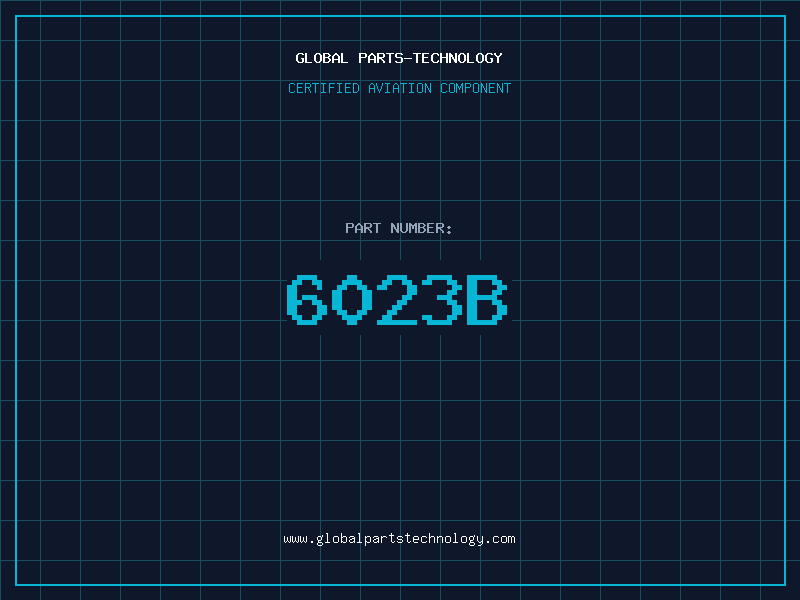
Task: Select the CERTIFIED AVIATION COMPONENT subtitle
Action: pos(399,88)
